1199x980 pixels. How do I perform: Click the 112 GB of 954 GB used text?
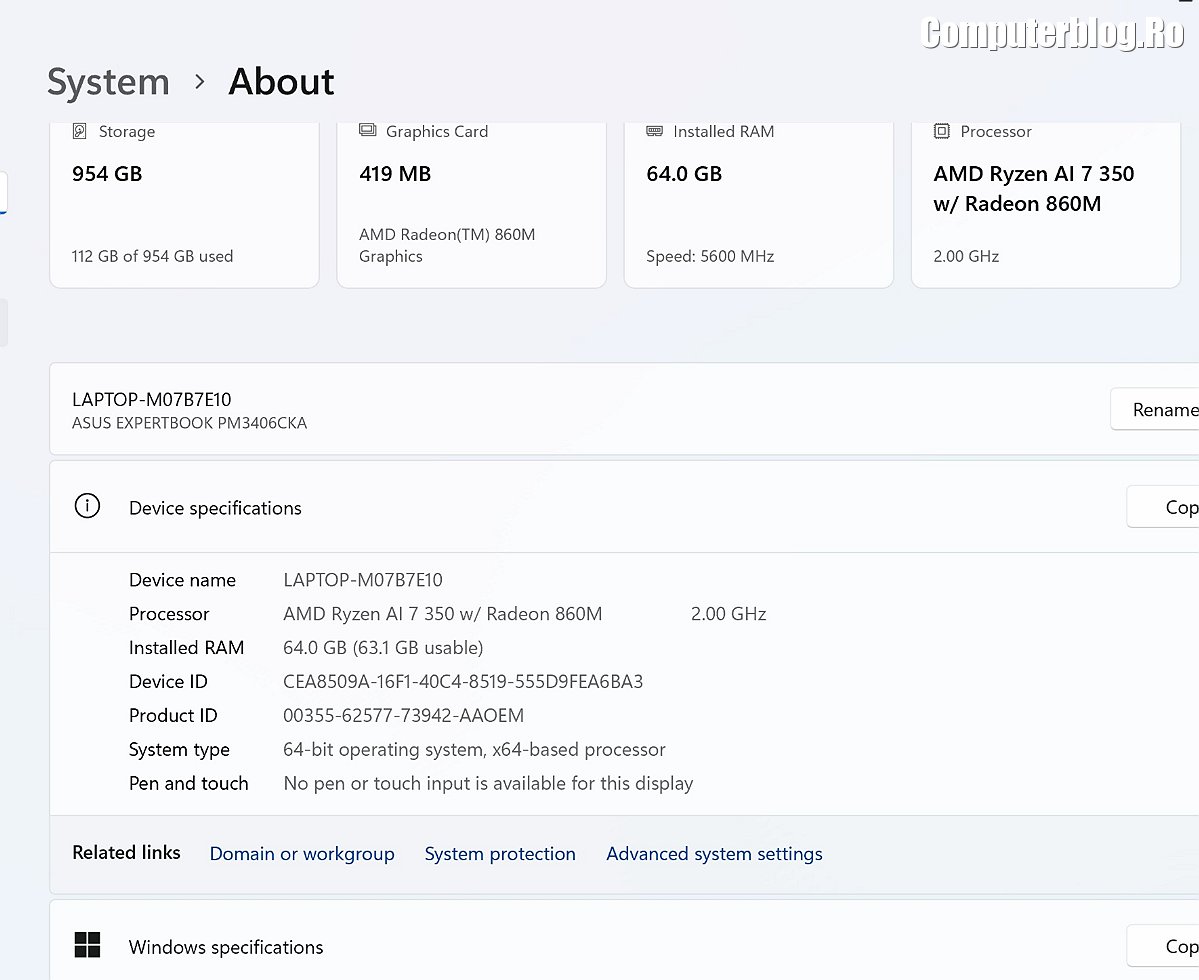(x=152, y=256)
